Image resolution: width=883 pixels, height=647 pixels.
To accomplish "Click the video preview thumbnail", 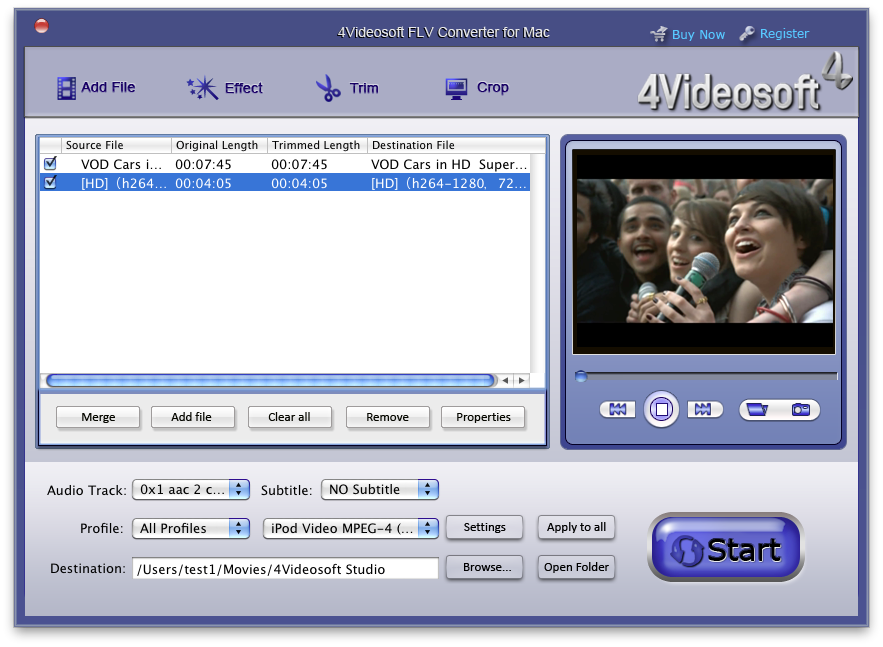I will click(704, 252).
